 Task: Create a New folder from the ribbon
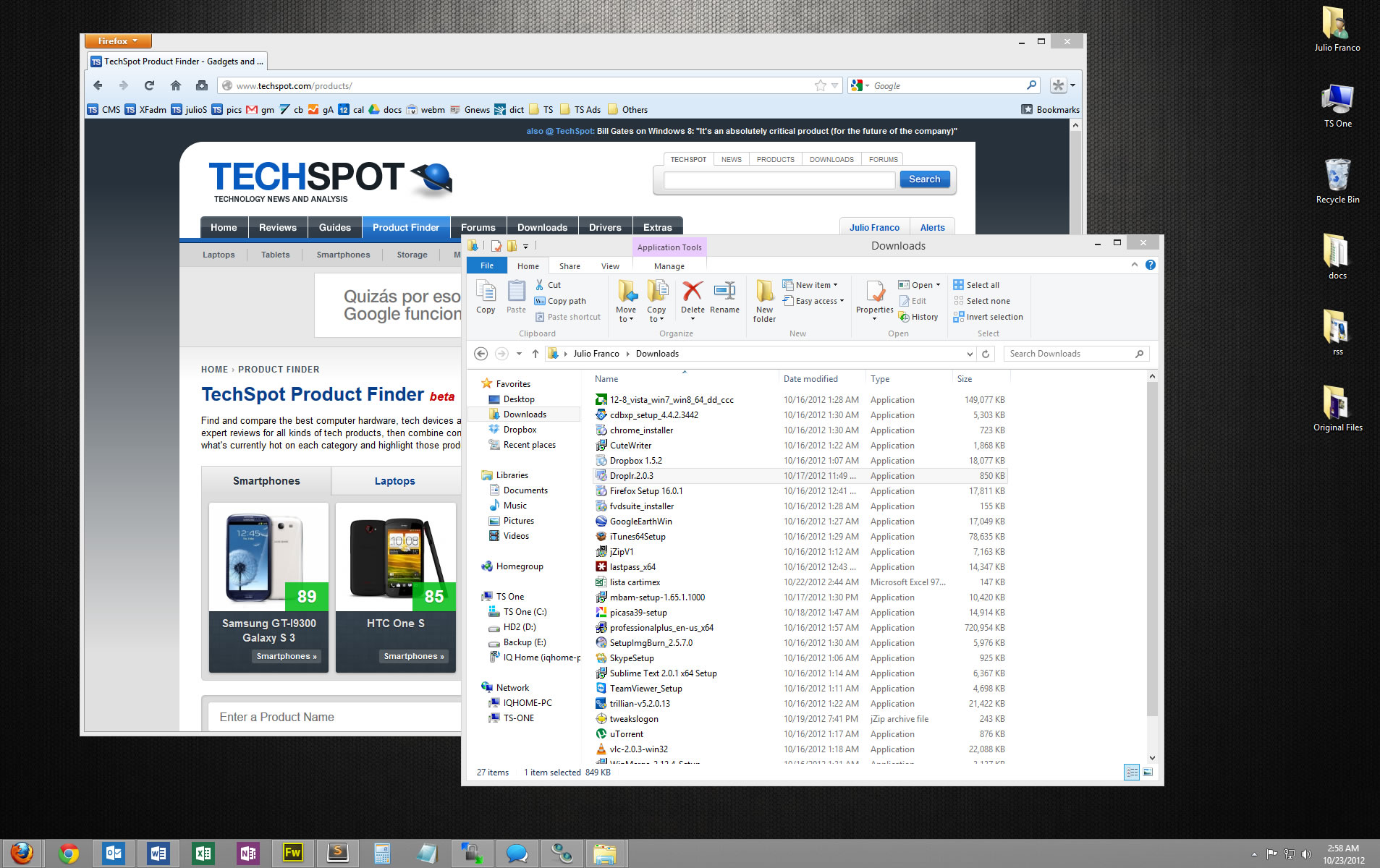[764, 300]
